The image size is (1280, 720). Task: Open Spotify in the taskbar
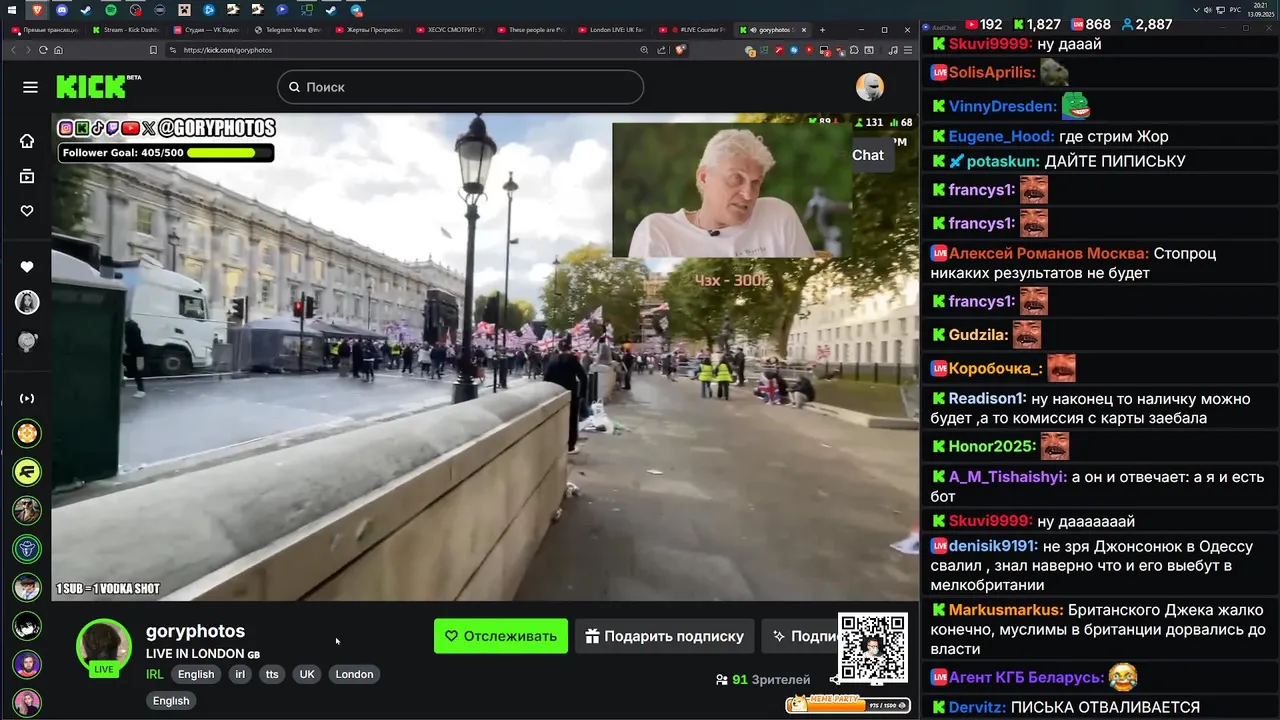click(111, 10)
